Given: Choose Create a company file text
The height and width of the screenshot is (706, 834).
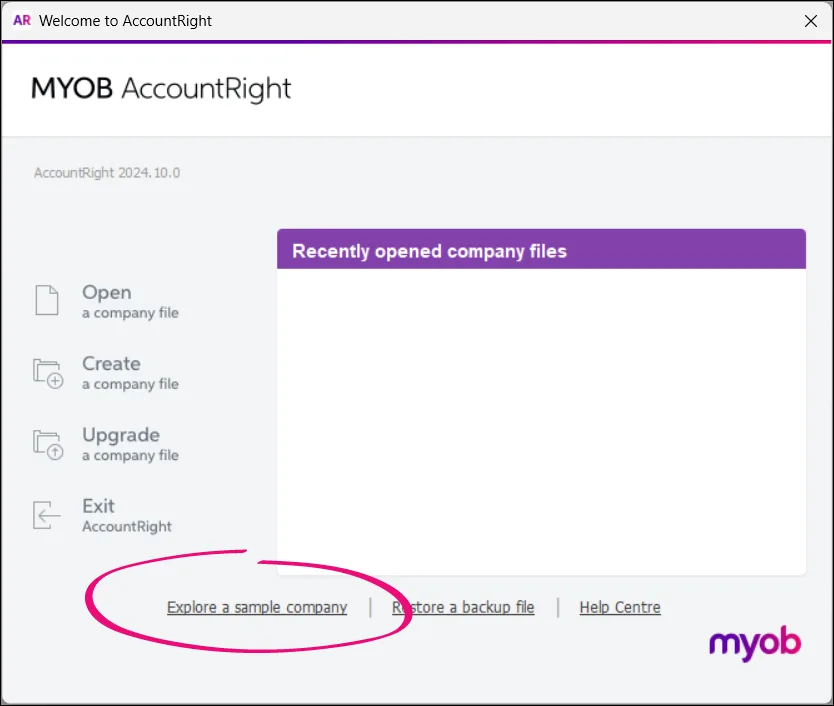Looking at the screenshot, I should [130, 372].
